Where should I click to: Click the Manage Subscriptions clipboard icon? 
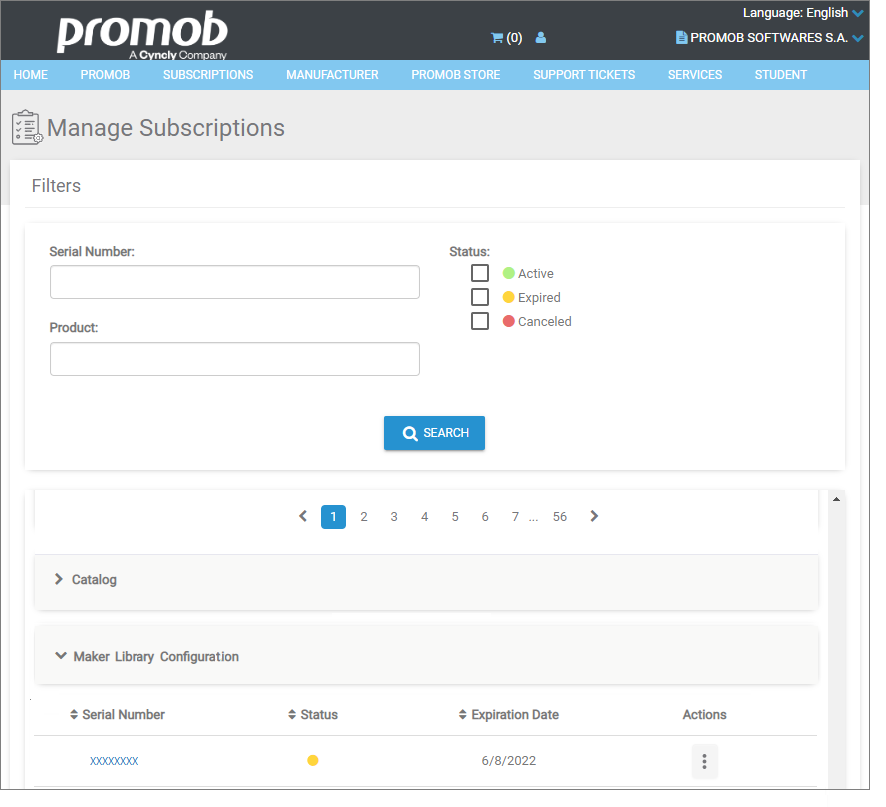27,128
